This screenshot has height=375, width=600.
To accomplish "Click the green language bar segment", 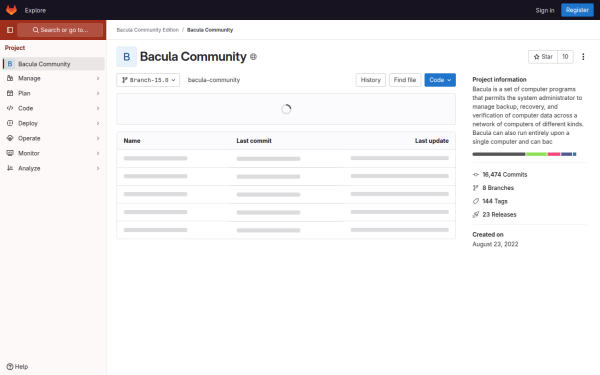I will click(x=536, y=154).
